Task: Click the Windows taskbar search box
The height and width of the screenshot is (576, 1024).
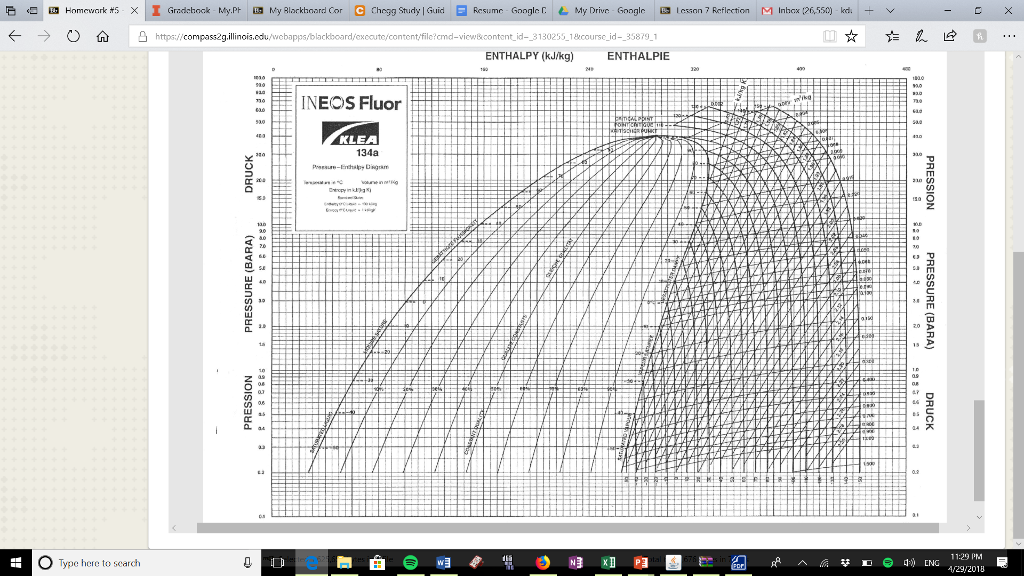Action: [x=140, y=563]
